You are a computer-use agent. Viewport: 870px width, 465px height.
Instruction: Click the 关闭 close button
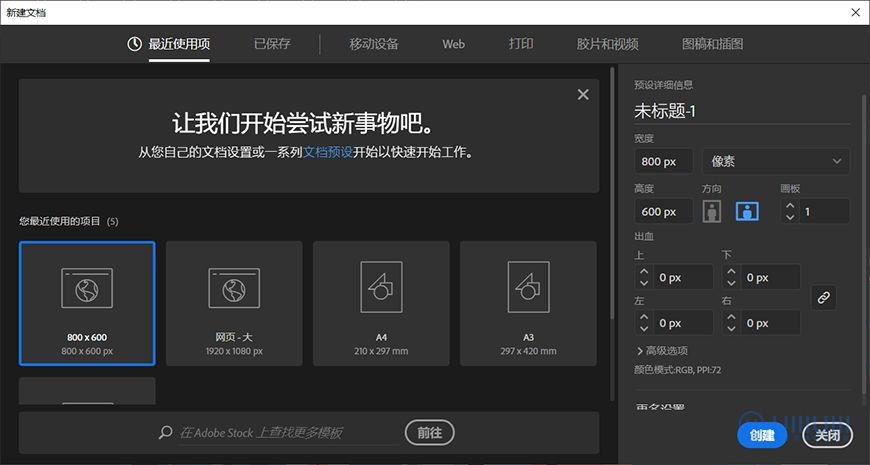pyautogui.click(x=827, y=436)
